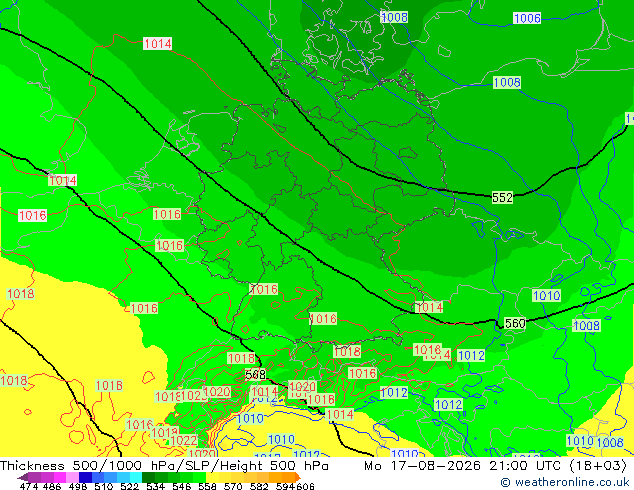The width and height of the screenshot is (634, 490).
Task: Click the 'Mo 17-08-2026 21:00 UTC (18+03)' timestamp
Action: coord(495,466)
